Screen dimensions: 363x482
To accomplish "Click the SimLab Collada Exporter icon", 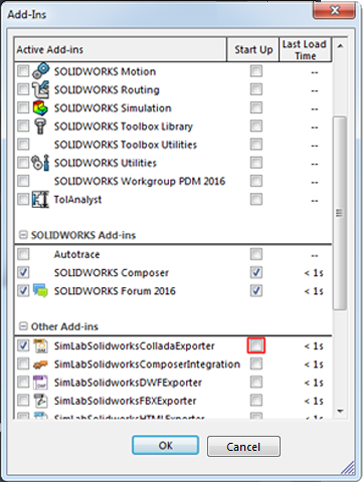I will pos(41,346).
